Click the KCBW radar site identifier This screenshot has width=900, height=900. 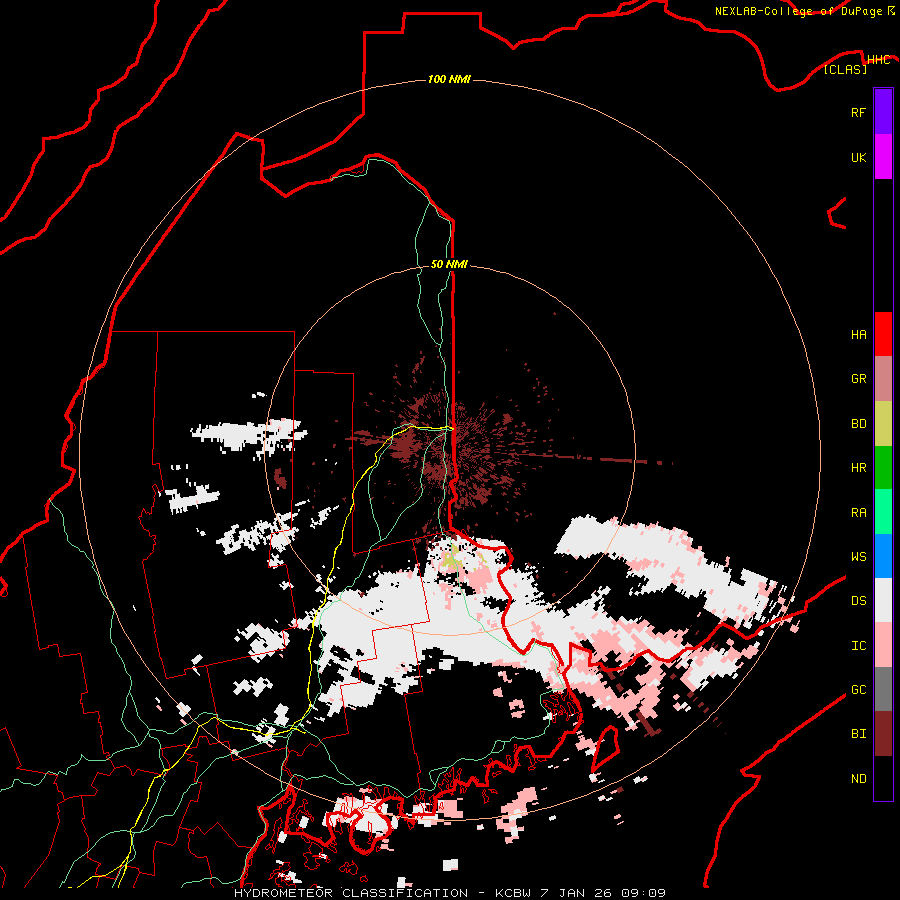(x=514, y=893)
